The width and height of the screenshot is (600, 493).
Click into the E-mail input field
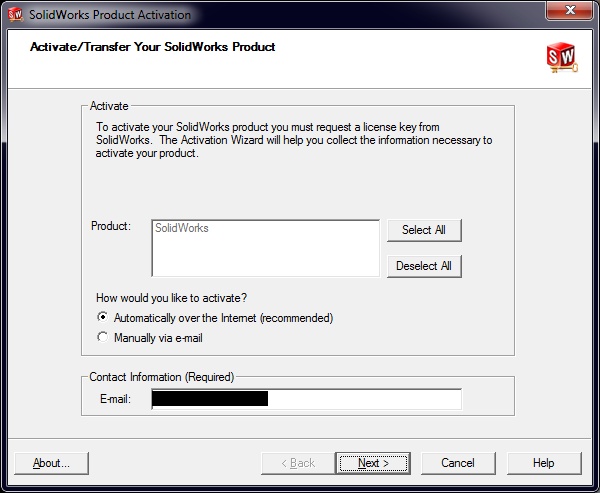coord(307,399)
